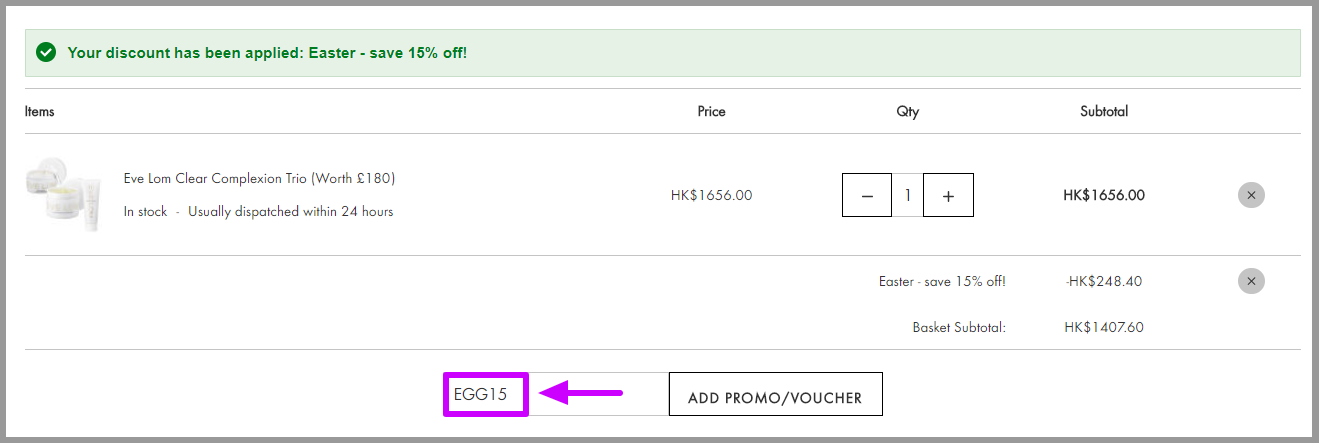Remove Eve Lom item from basket
The width and height of the screenshot is (1319, 443).
(x=1251, y=195)
